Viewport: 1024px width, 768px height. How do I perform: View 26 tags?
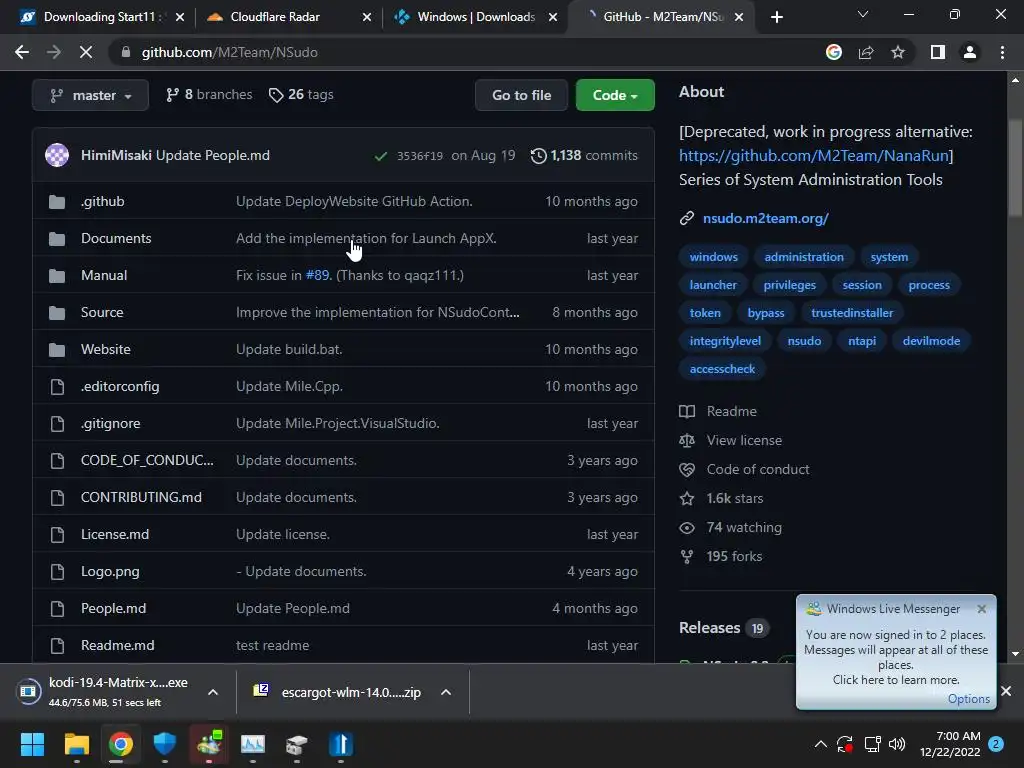point(301,95)
